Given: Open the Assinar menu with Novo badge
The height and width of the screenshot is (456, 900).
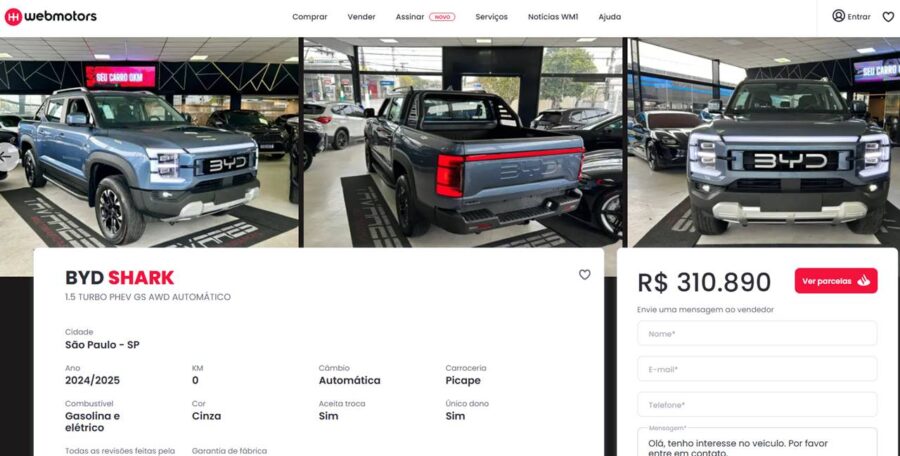Looking at the screenshot, I should coord(425,17).
